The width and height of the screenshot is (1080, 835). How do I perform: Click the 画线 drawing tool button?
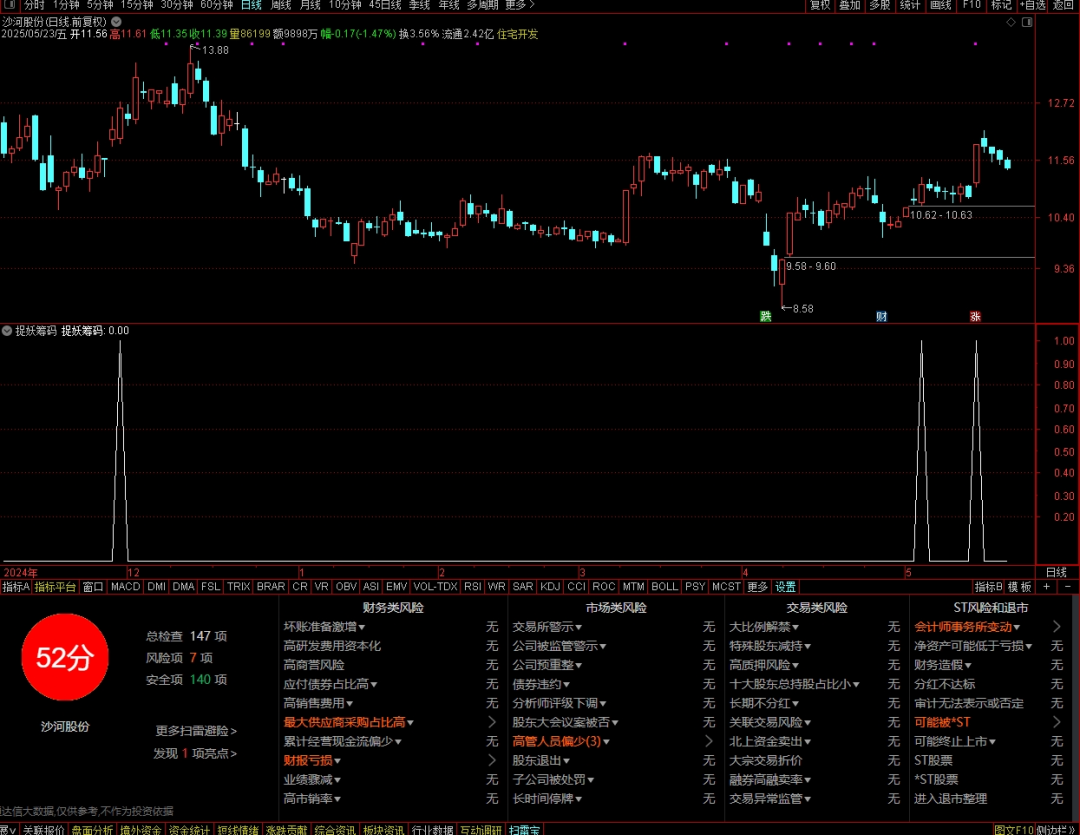tap(940, 5)
